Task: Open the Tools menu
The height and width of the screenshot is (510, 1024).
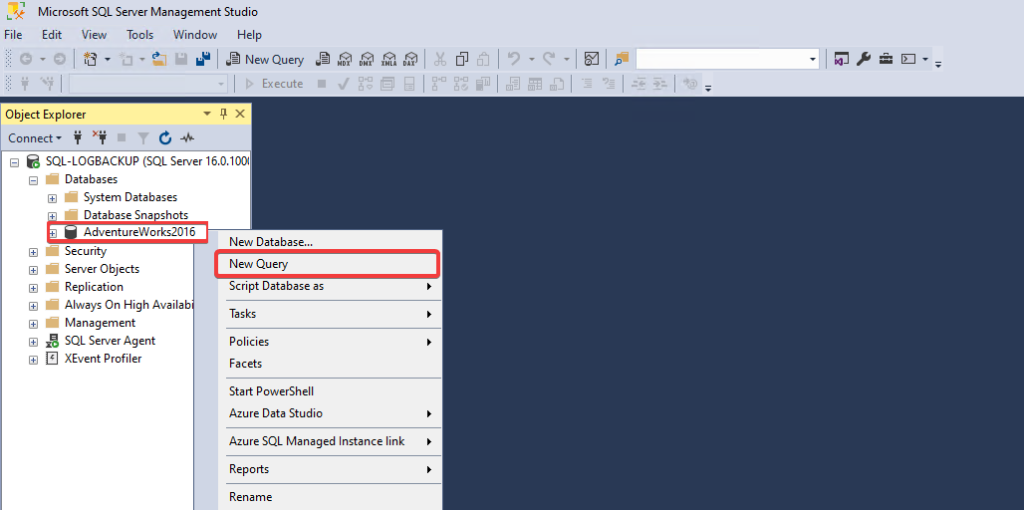Action: pos(140,35)
